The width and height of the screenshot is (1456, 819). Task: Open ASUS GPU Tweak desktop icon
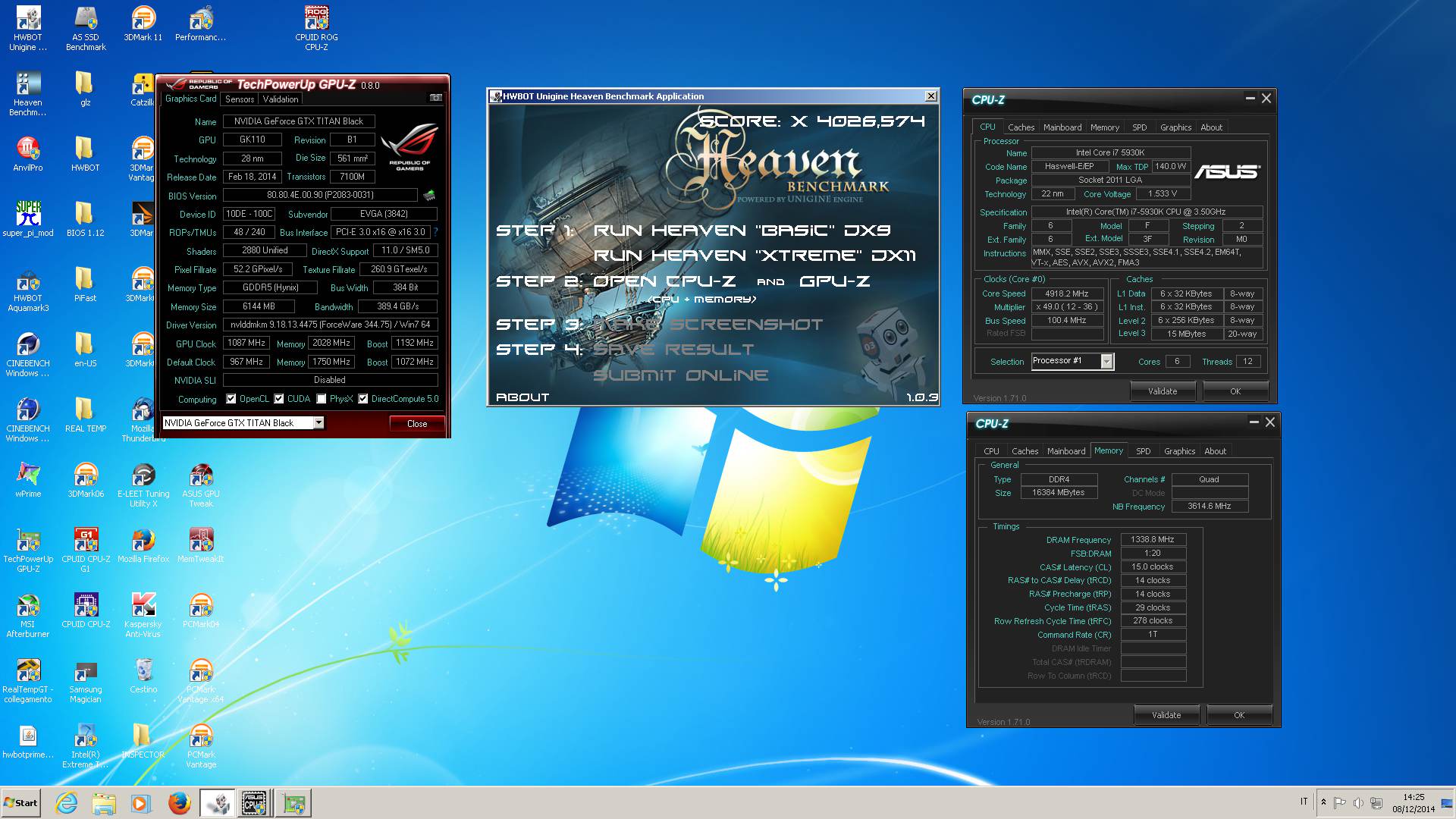[x=201, y=485]
